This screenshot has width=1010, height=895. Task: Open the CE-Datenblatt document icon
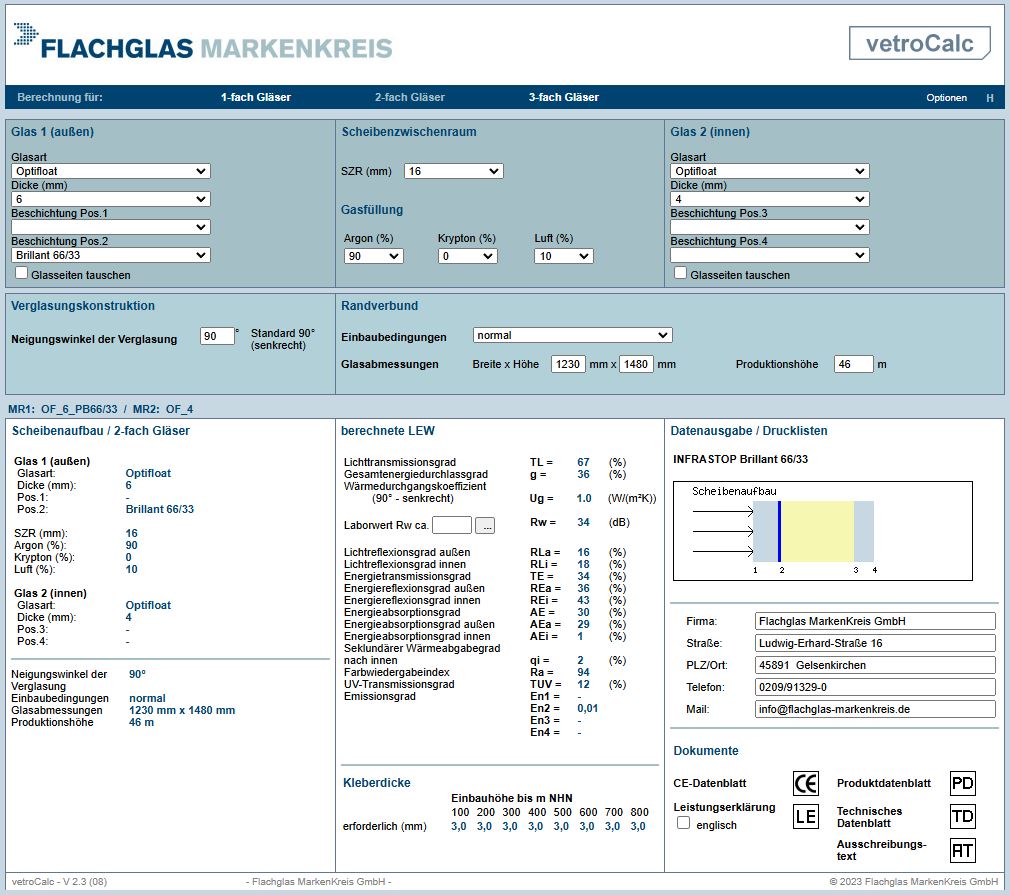(805, 784)
